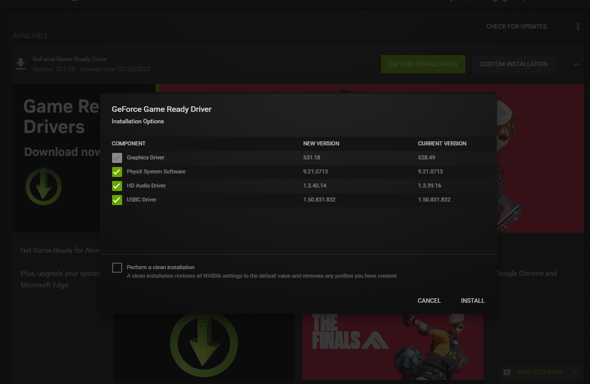Click CHECK FOR UPDATES link
This screenshot has height=384, width=590.
(516, 27)
